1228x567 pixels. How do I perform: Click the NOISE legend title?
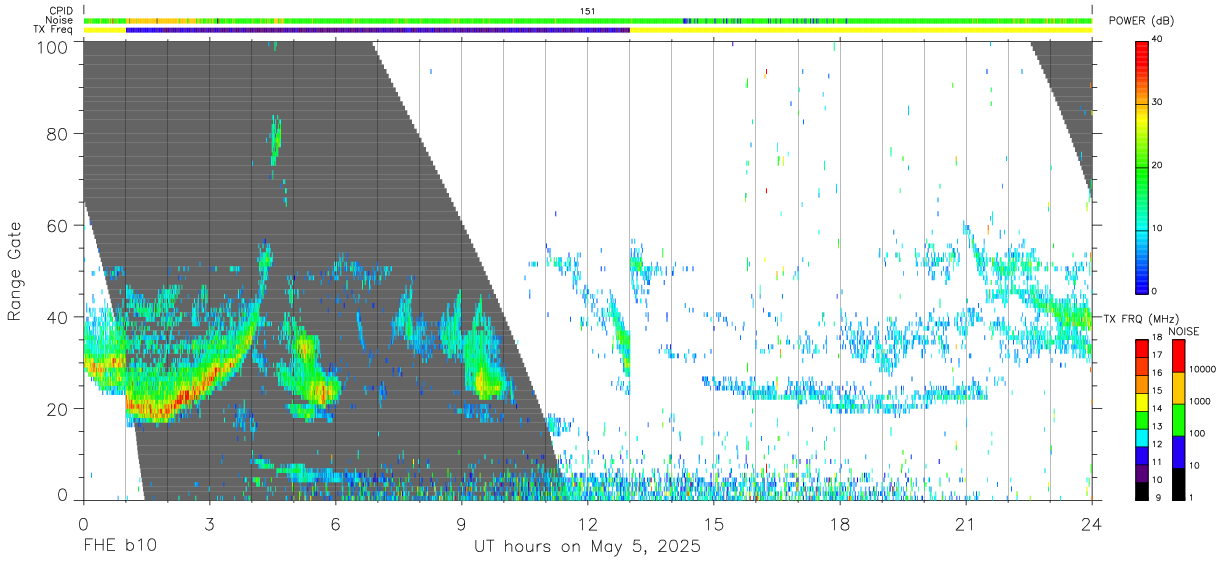1183,331
